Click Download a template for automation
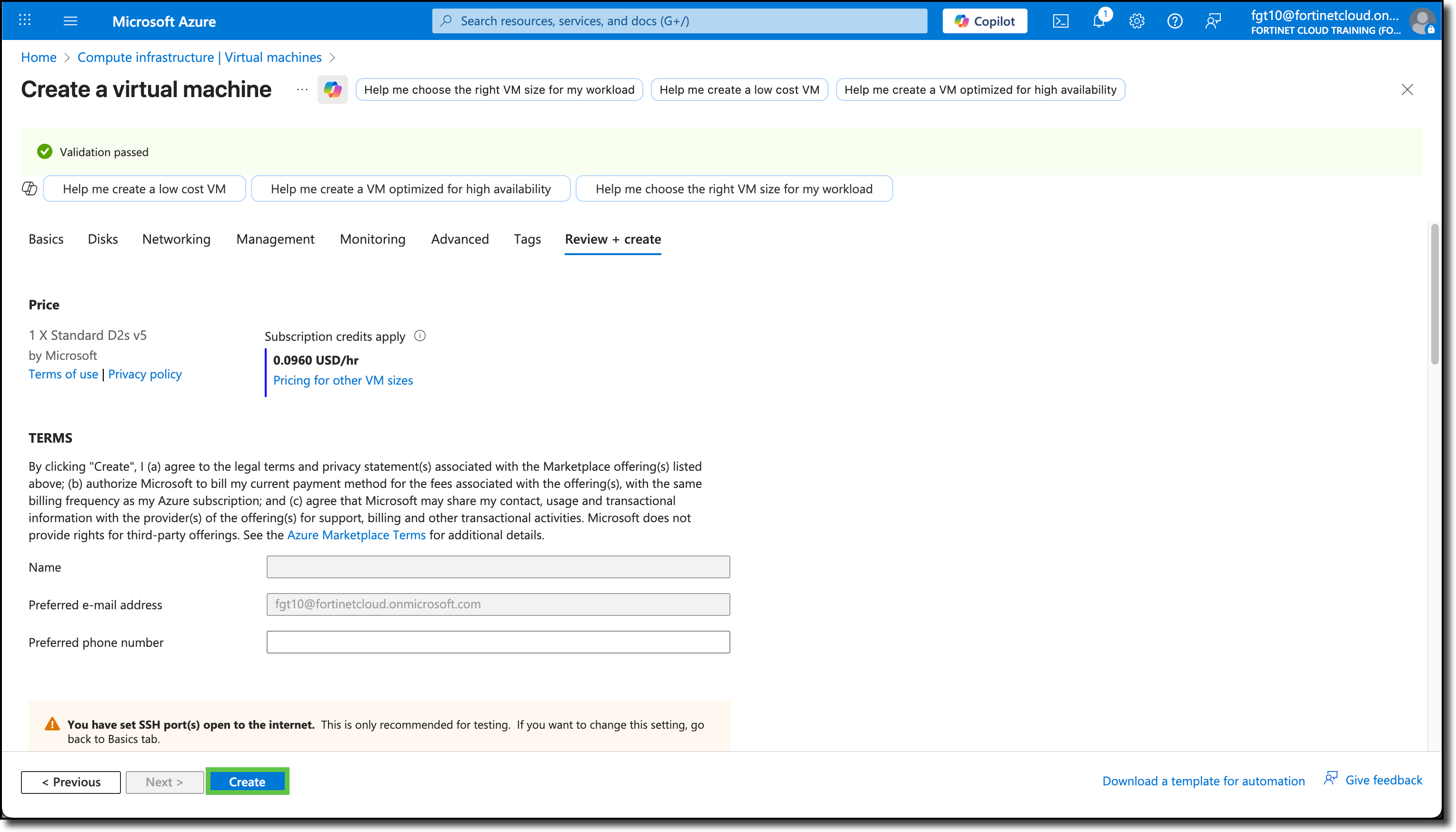The image size is (1456, 832). coord(1204,781)
